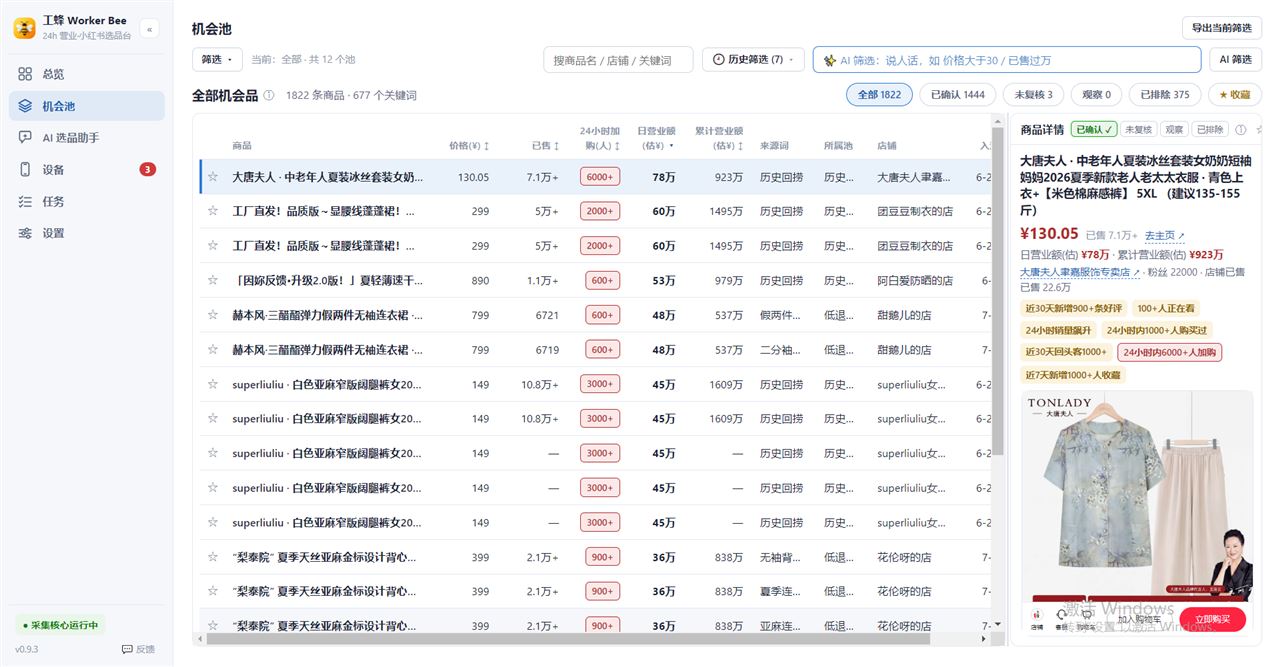Viewport: 1280px width, 667px height.
Task: Open the 机会池 sidebar item
Action: (86, 106)
